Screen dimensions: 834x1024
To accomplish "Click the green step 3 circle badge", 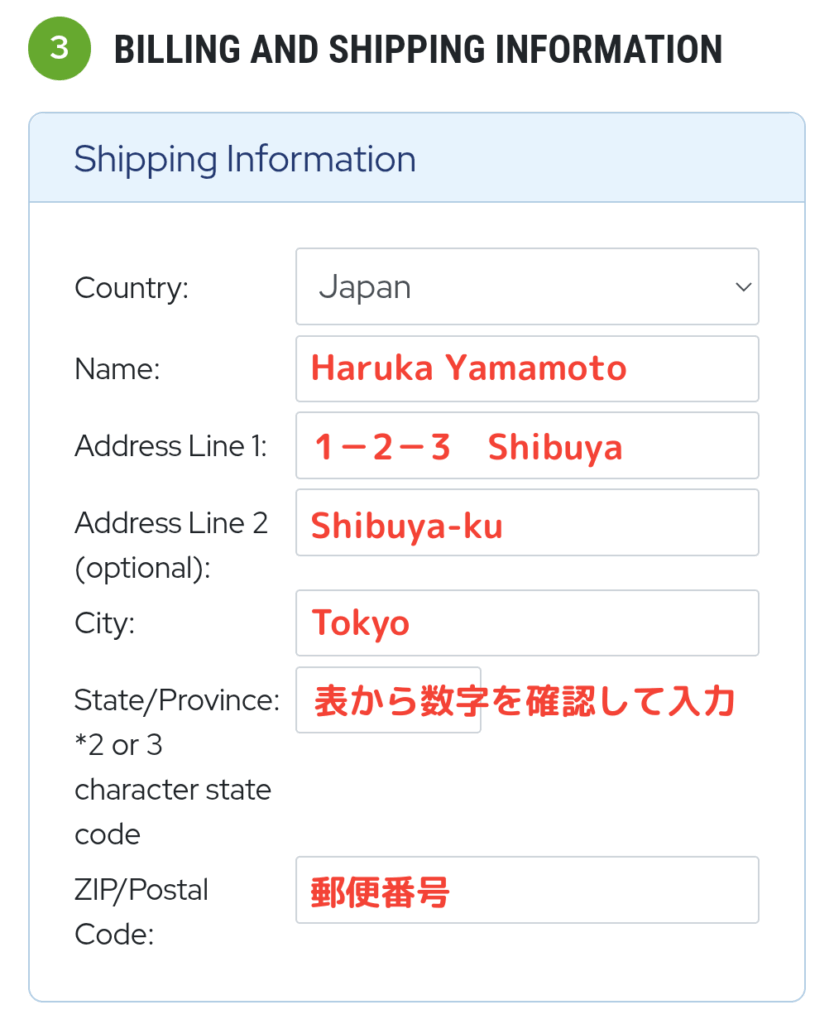I will click(59, 49).
